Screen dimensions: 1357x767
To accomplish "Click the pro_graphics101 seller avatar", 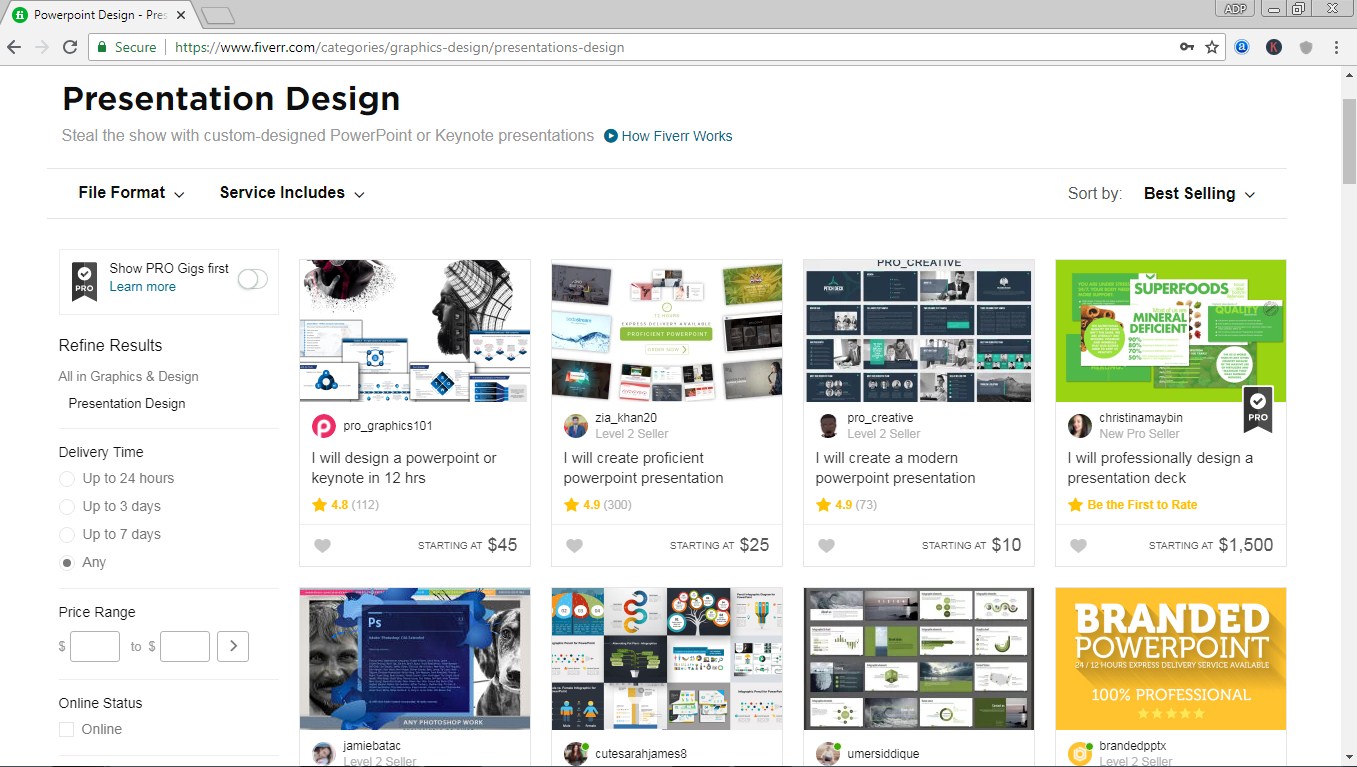I will (324, 426).
